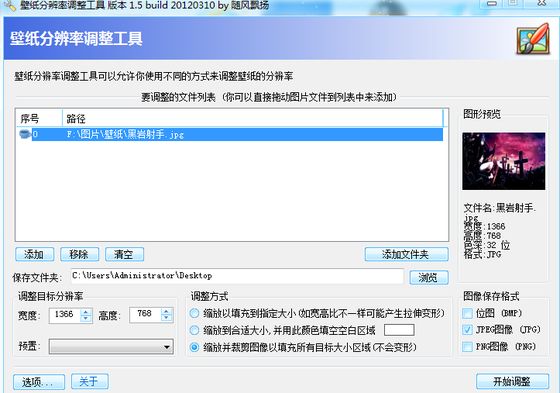Click the app icon in title bar
This screenshot has width=560, height=393.
click(x=10, y=5)
